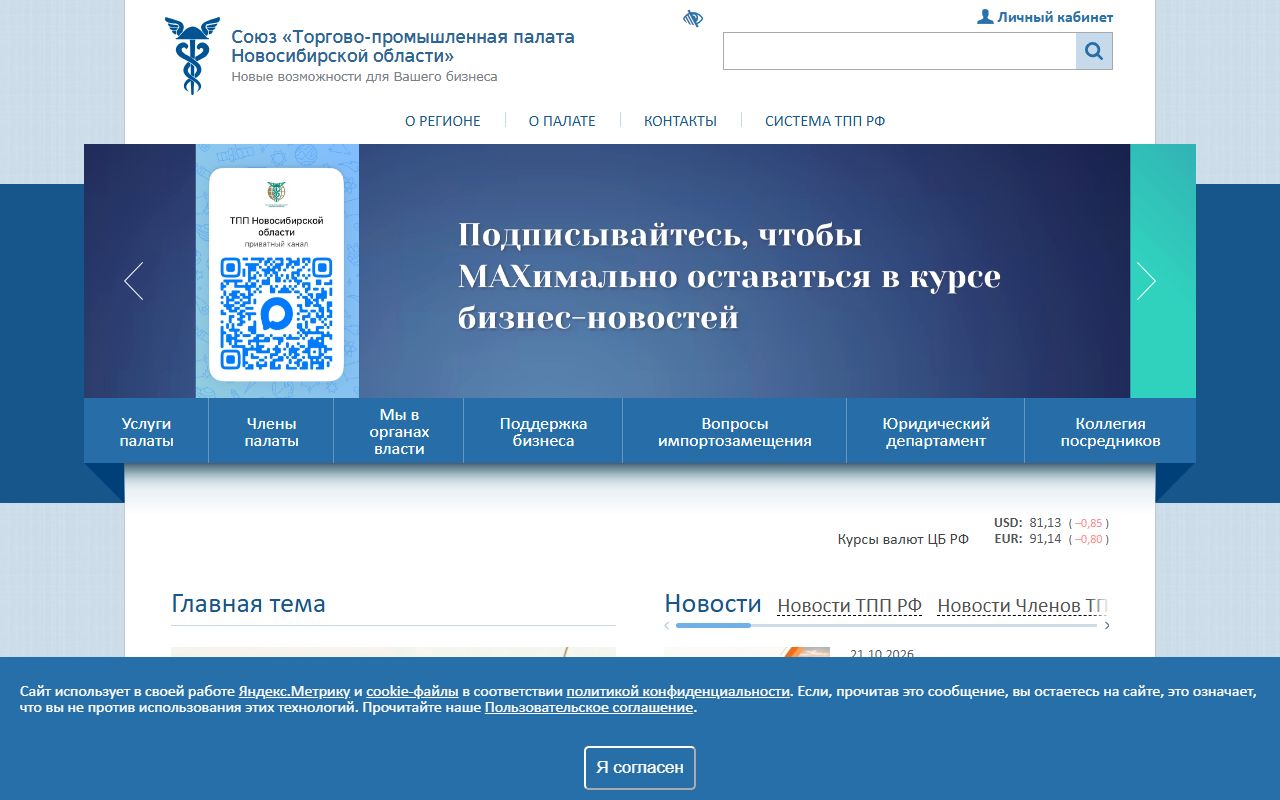Accept cookies with Я согласен button
1280x800 pixels.
640,768
